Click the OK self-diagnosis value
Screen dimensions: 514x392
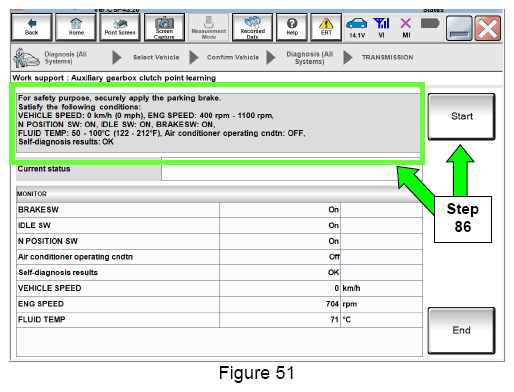(x=333, y=272)
